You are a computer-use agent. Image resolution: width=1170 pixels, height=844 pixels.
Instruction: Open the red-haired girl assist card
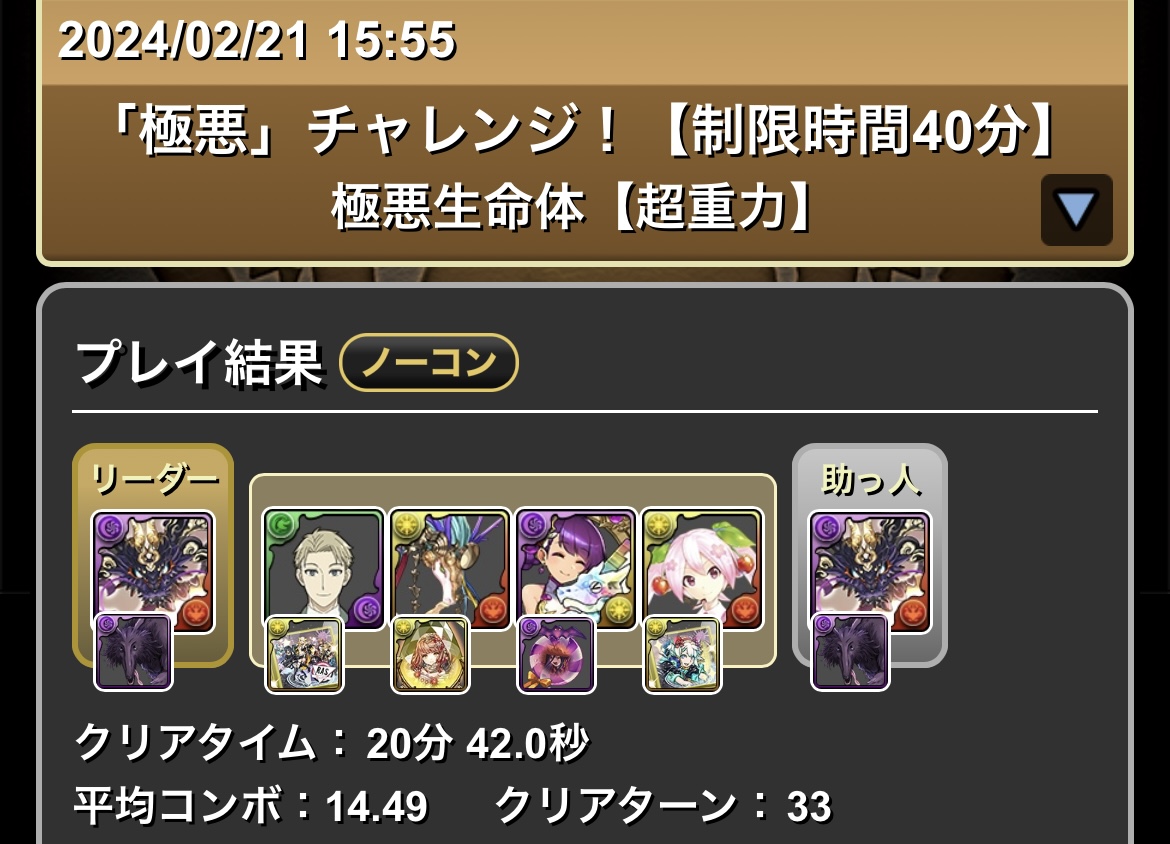tap(431, 655)
